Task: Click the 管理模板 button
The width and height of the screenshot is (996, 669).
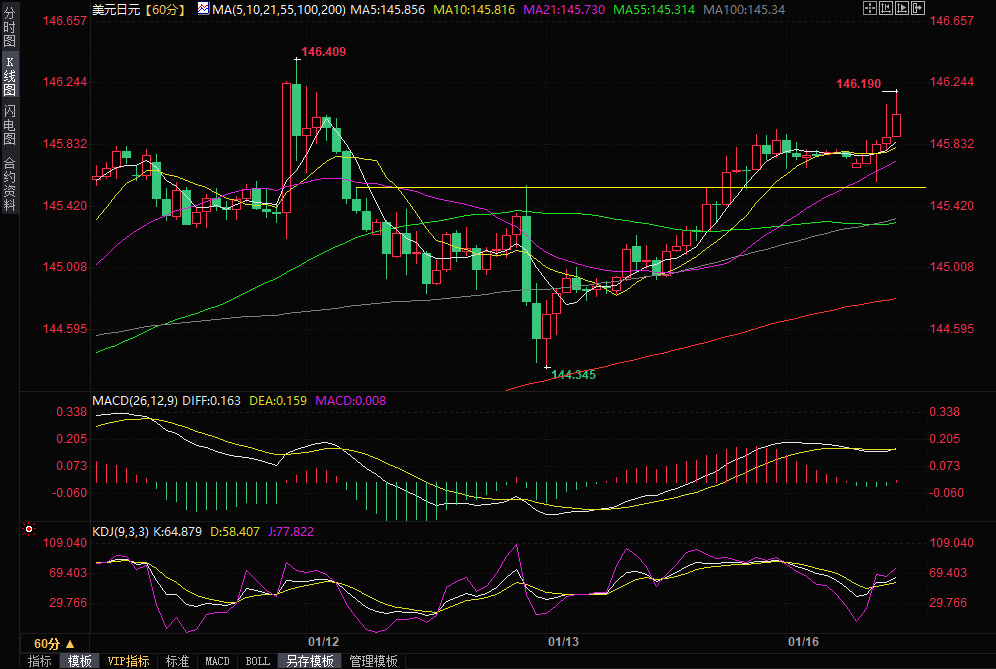Action: tap(373, 661)
